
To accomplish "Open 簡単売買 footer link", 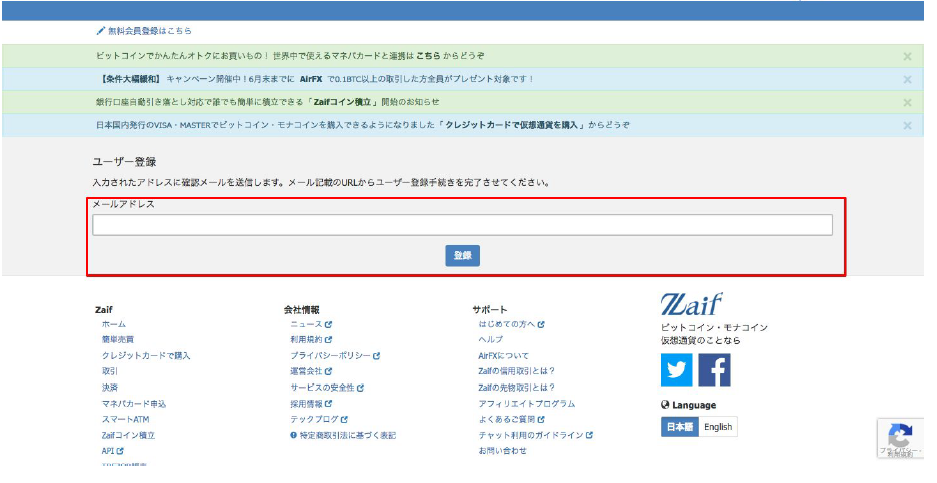I will point(118,339).
